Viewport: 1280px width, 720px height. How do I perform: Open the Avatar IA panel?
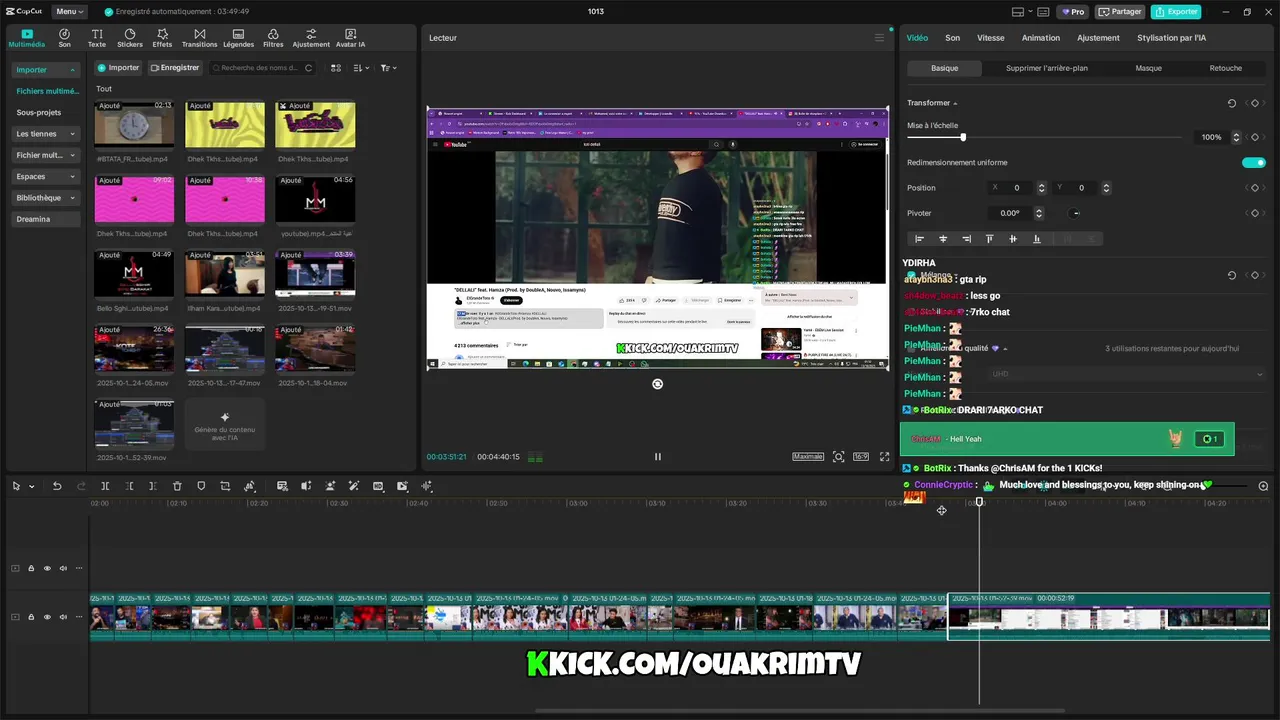[350, 38]
